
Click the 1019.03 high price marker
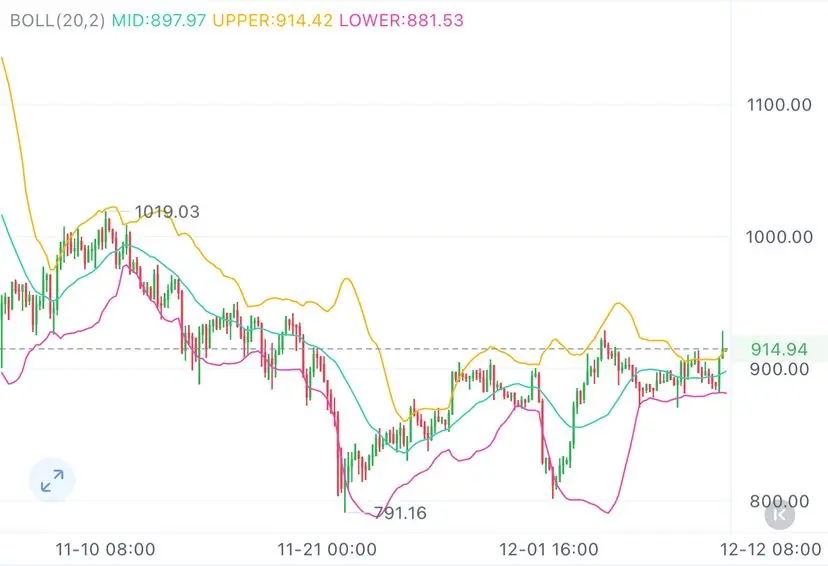[x=167, y=212]
